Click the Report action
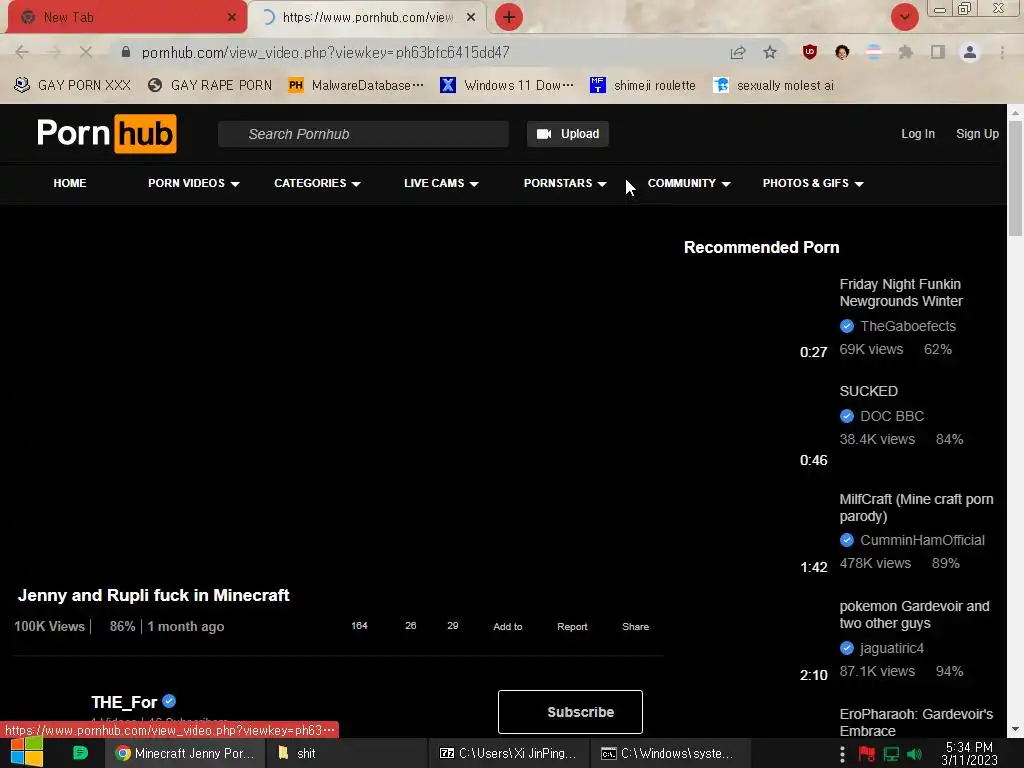The width and height of the screenshot is (1024, 768). (x=572, y=626)
